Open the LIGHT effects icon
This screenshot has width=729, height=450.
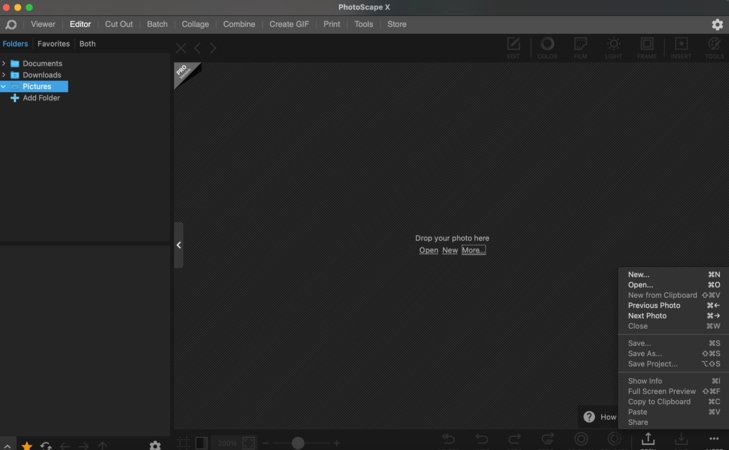pyautogui.click(x=613, y=45)
